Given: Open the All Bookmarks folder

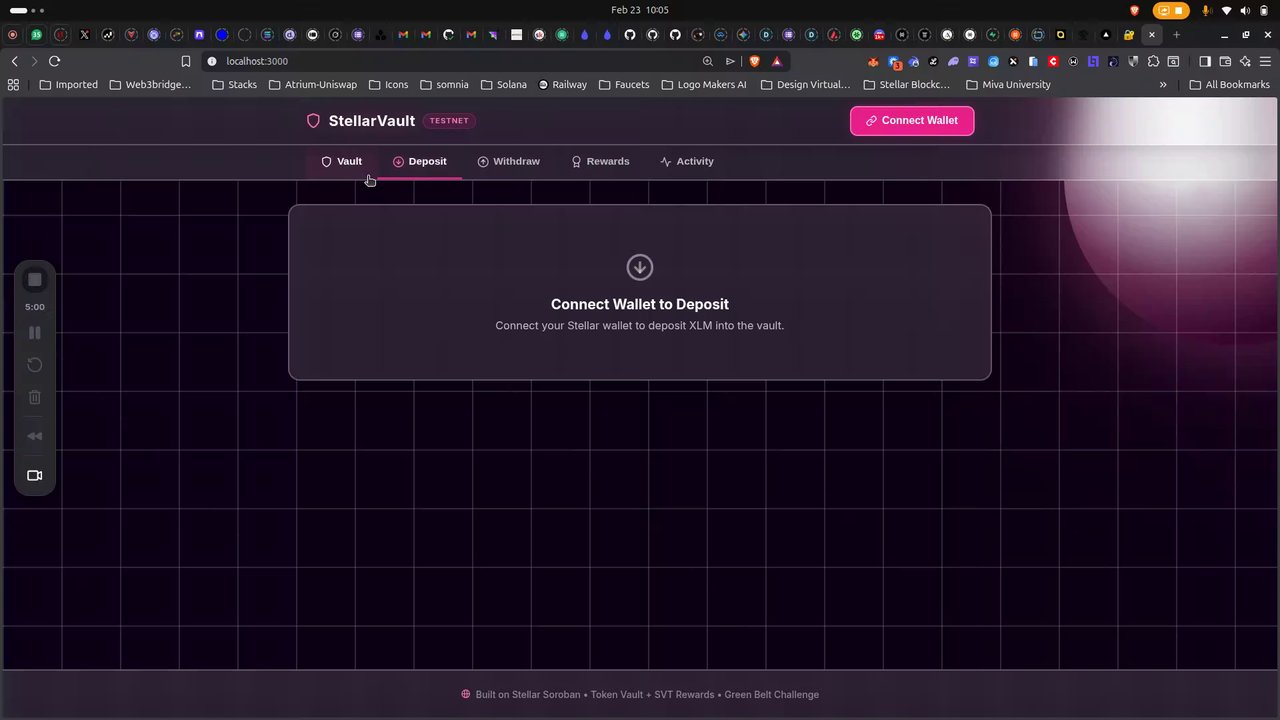Looking at the screenshot, I should [x=1229, y=85].
